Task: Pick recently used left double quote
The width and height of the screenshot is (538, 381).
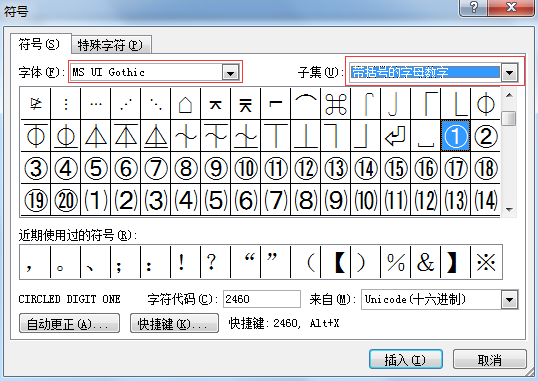Action: coord(246,262)
